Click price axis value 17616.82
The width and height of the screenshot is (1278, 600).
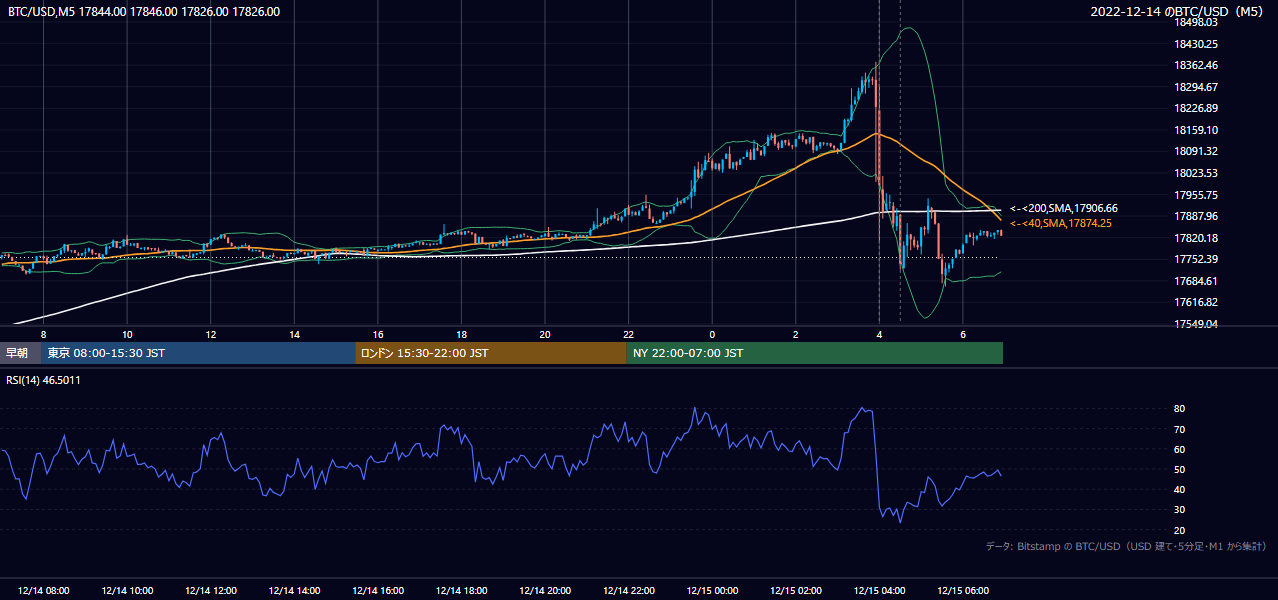(1195, 302)
